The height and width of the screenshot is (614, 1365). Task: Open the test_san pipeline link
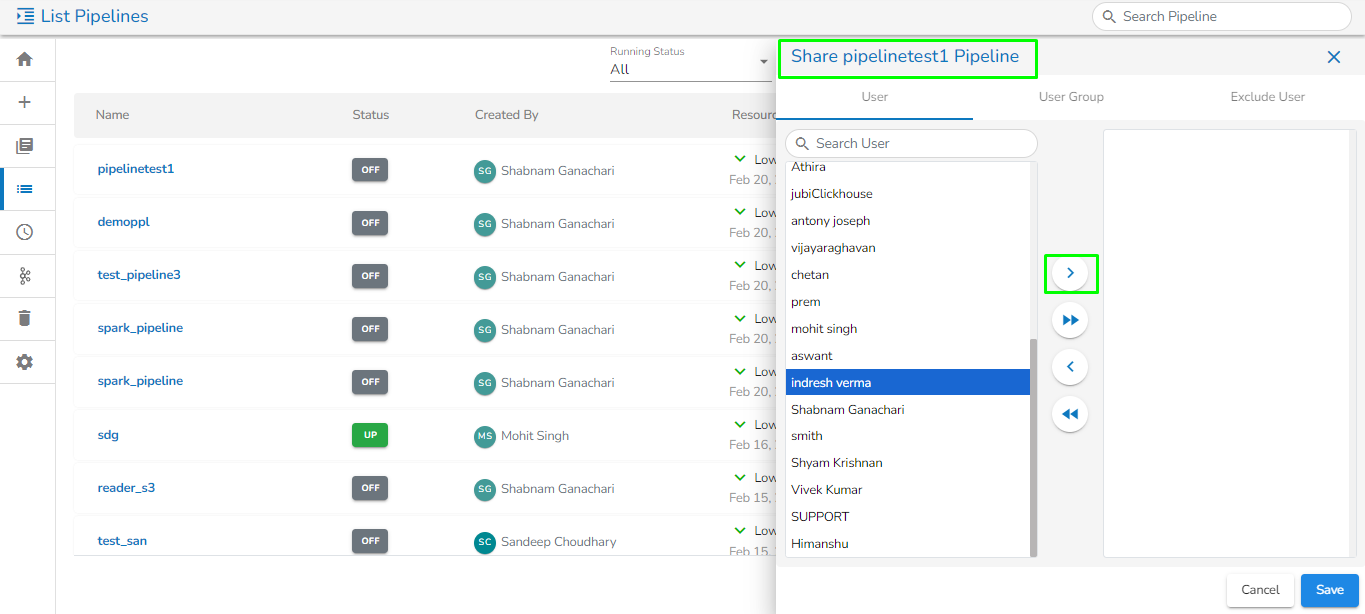(122, 541)
